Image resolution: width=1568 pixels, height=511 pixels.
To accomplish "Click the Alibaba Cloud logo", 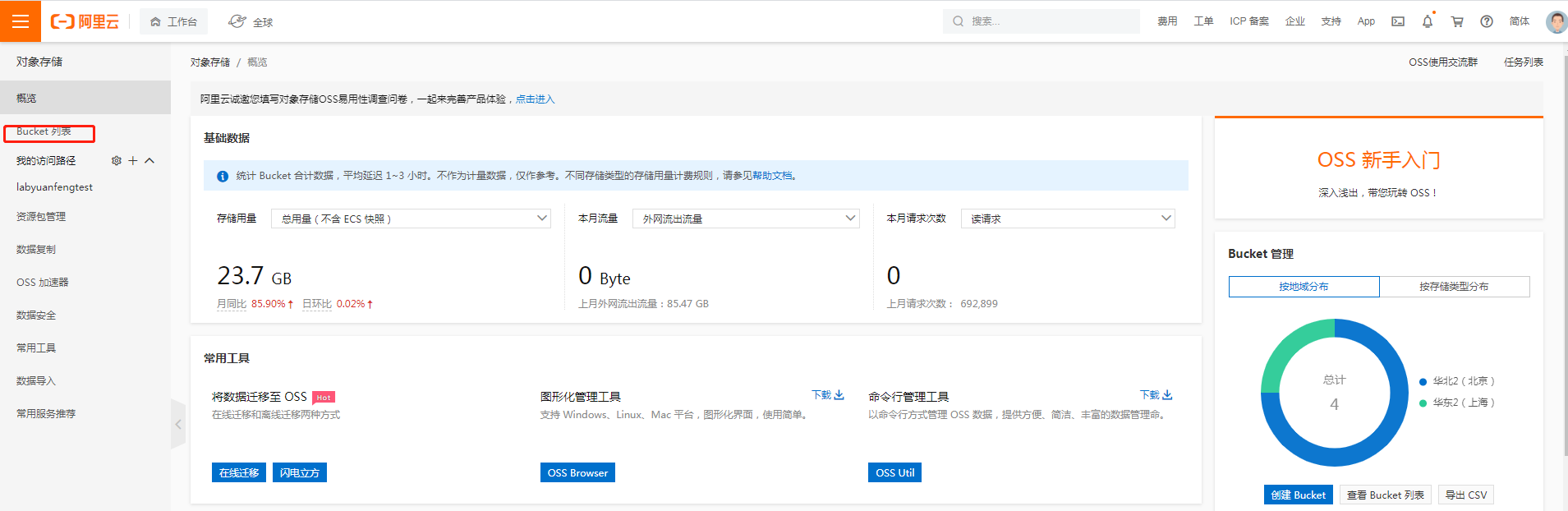I will click(85, 21).
